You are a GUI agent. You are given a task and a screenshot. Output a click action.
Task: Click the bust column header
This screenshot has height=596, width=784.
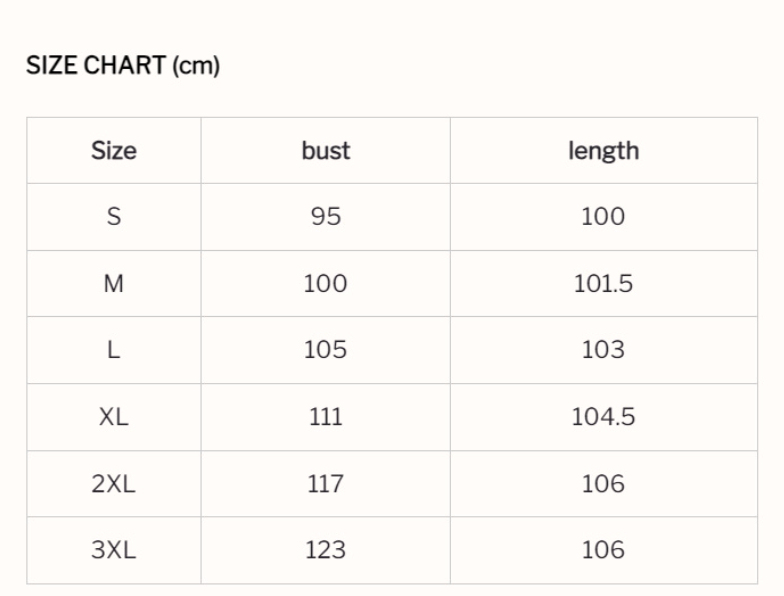326,151
